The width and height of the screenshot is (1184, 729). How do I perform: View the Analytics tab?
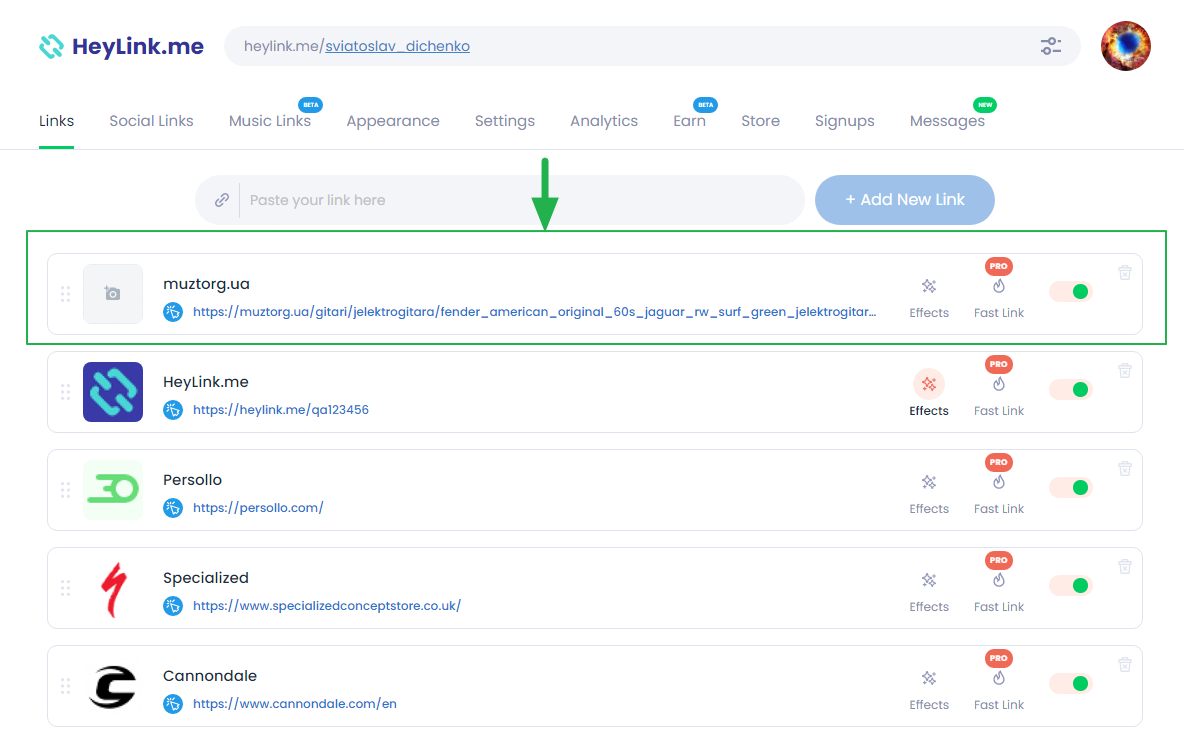click(603, 121)
